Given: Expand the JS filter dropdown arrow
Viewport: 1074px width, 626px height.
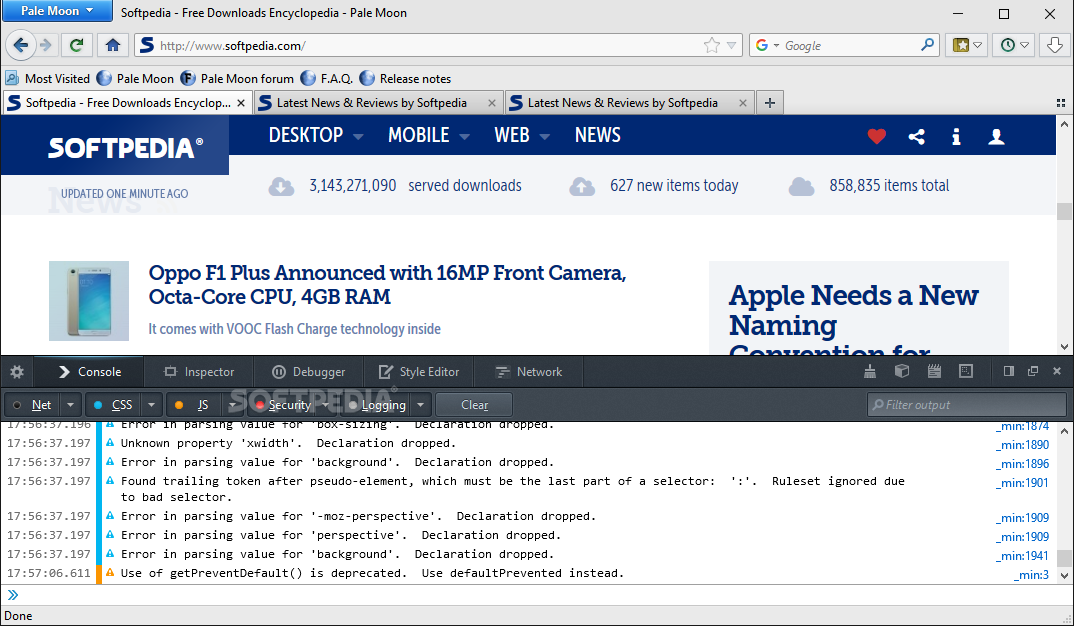Looking at the screenshot, I should (233, 405).
